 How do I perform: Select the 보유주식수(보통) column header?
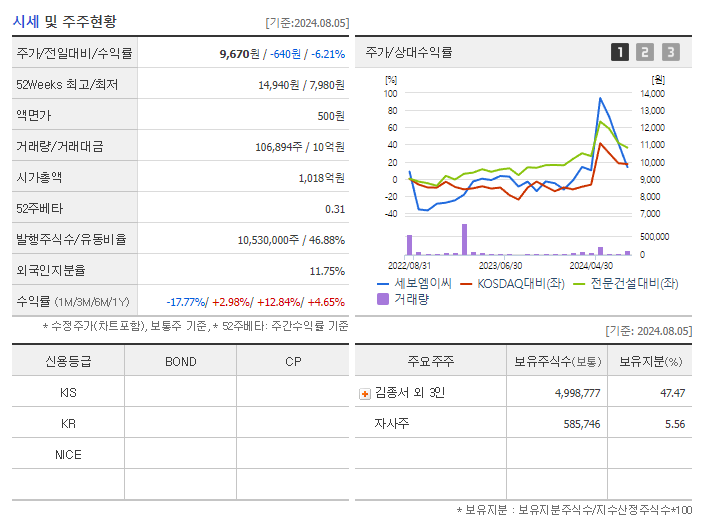point(557,361)
